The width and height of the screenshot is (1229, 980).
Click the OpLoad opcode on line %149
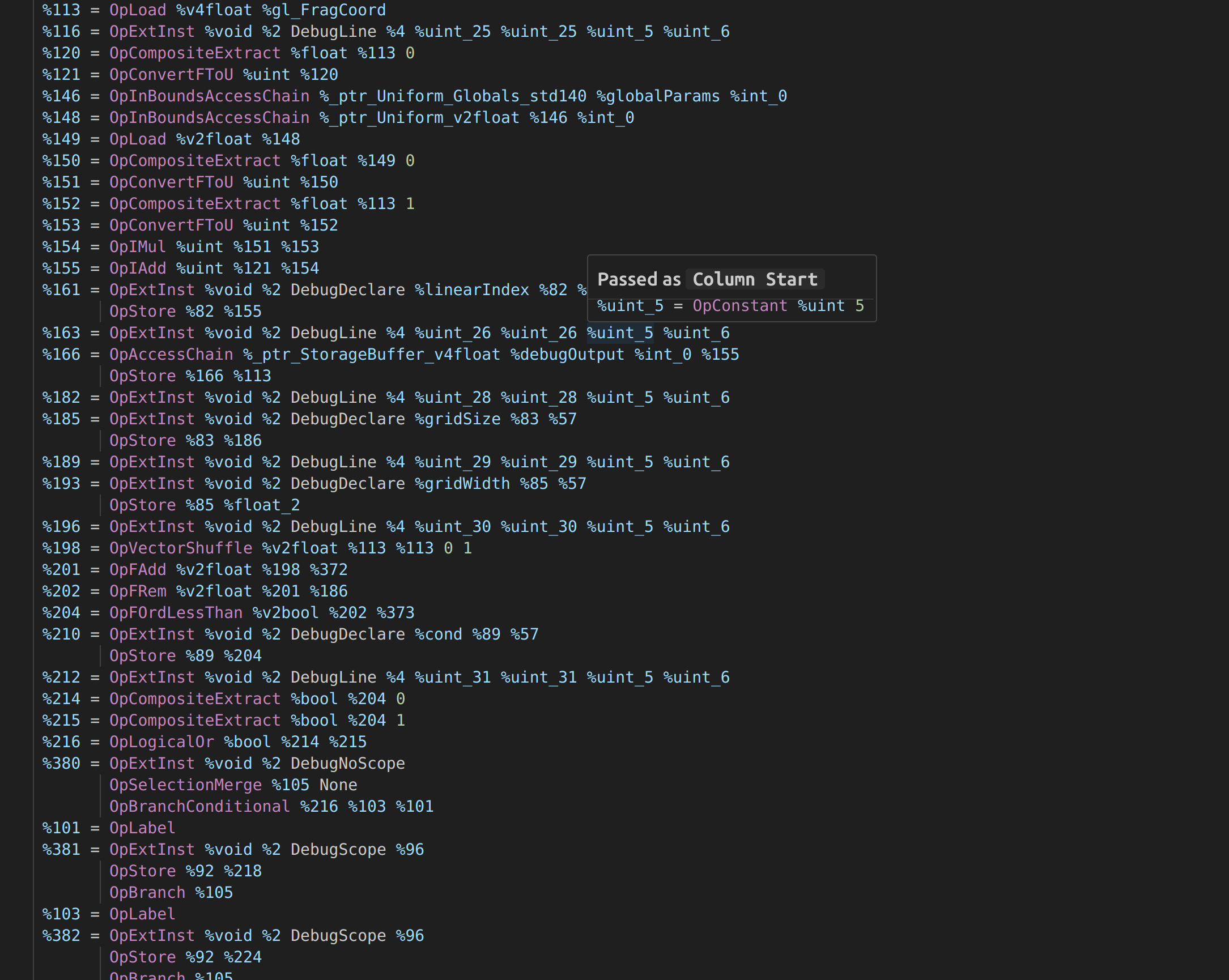point(138,139)
